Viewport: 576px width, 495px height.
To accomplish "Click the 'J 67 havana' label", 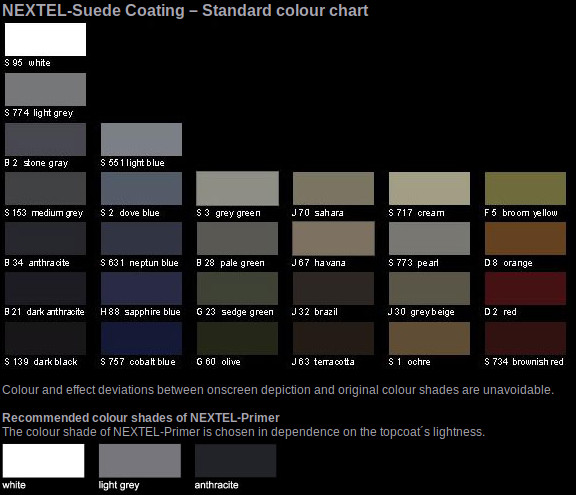I will click(318, 263).
